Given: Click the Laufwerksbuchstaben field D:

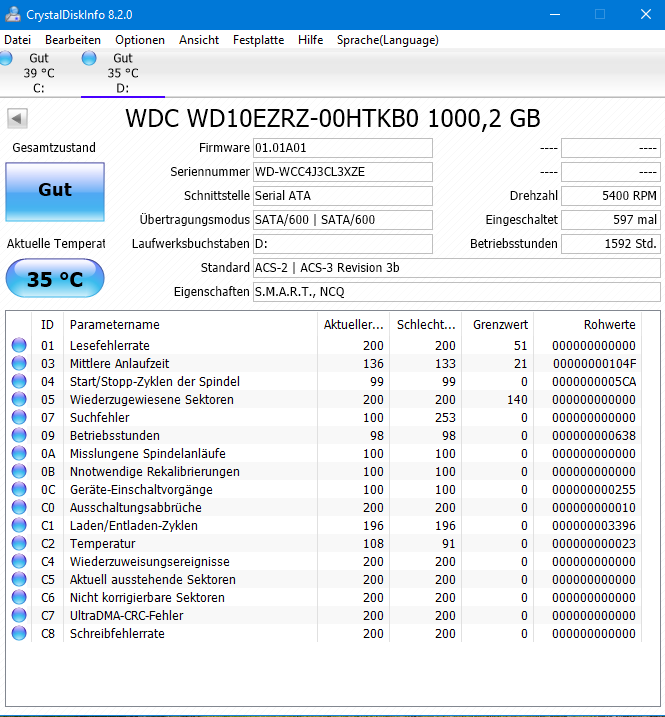Looking at the screenshot, I should tap(343, 244).
